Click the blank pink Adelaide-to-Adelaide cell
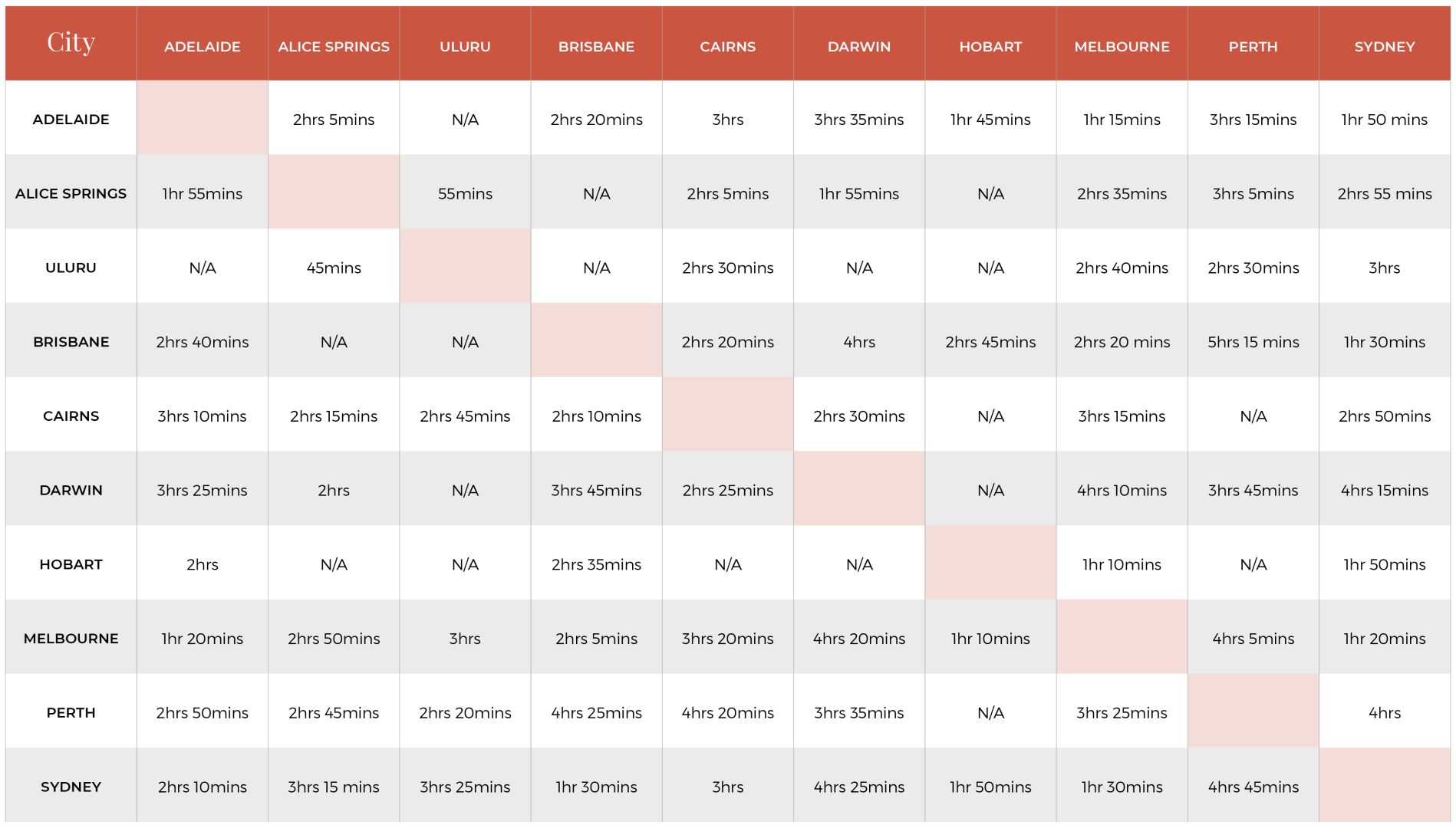The height and width of the screenshot is (828, 1456). (x=203, y=118)
